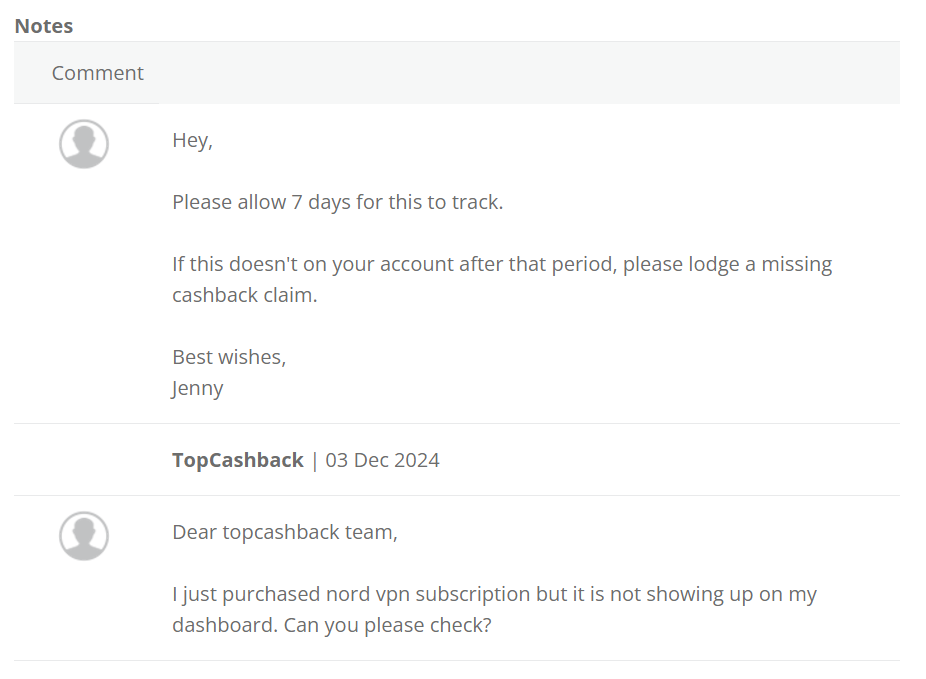
Task: Select the Notes section heading
Action: (x=44, y=26)
